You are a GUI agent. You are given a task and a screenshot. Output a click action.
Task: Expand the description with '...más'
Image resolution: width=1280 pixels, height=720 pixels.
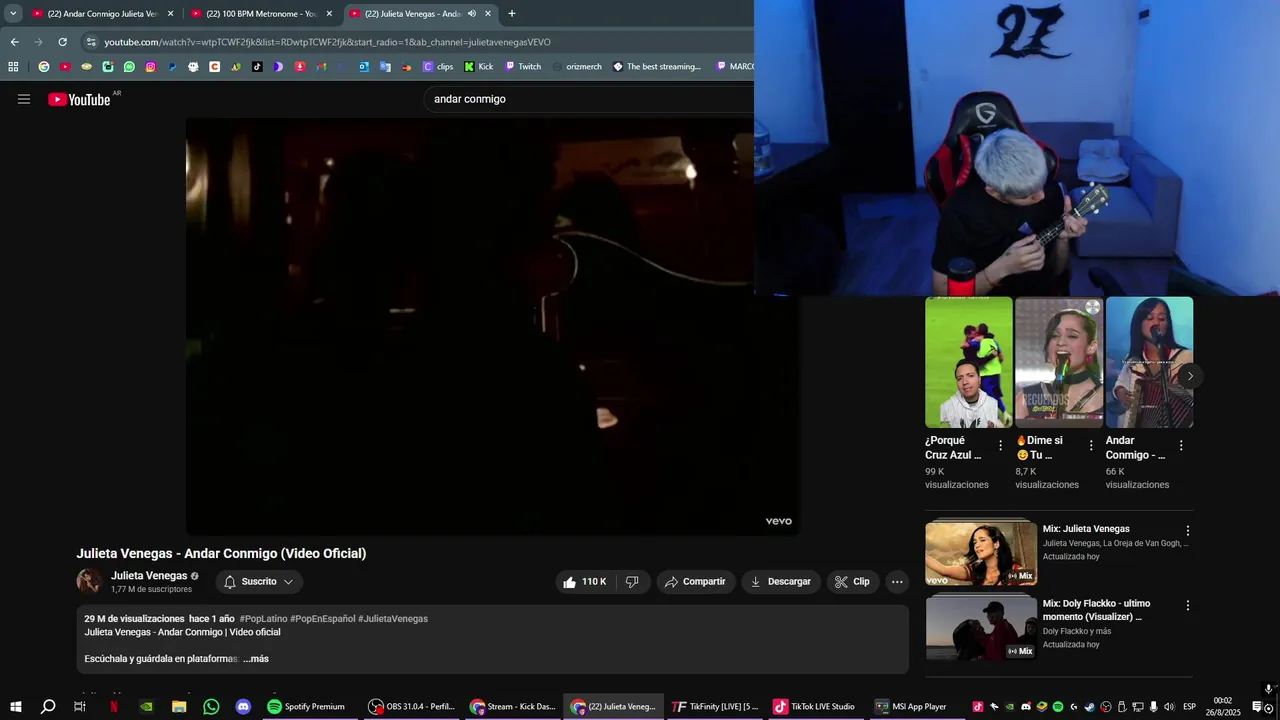click(256, 659)
